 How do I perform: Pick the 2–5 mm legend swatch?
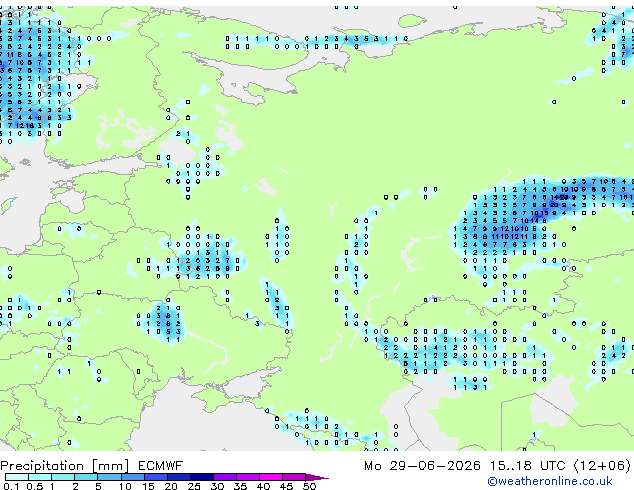pyautogui.click(x=86, y=477)
